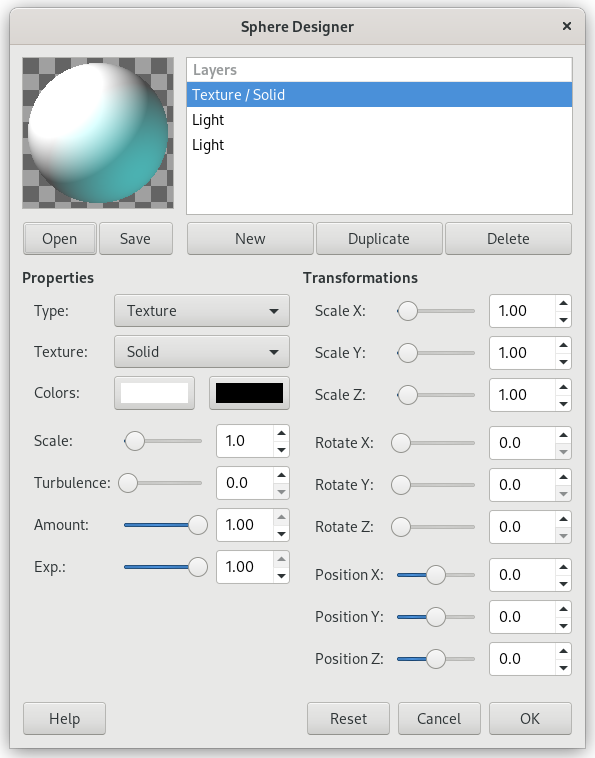Image resolution: width=595 pixels, height=758 pixels.
Task: Increase Rotate Y with up arrow
Action: click(x=563, y=477)
